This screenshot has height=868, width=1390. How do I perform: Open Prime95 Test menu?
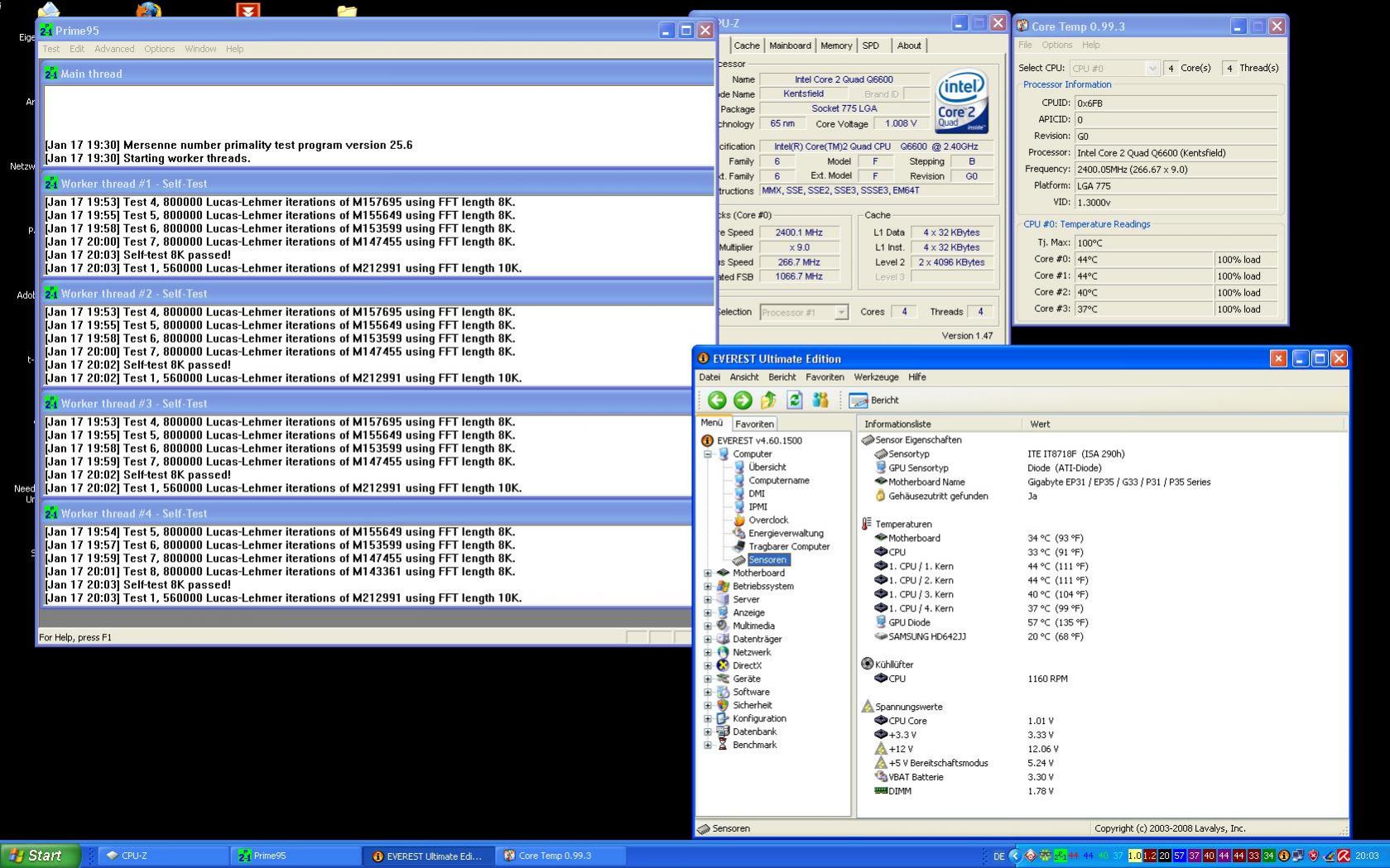[x=51, y=50]
